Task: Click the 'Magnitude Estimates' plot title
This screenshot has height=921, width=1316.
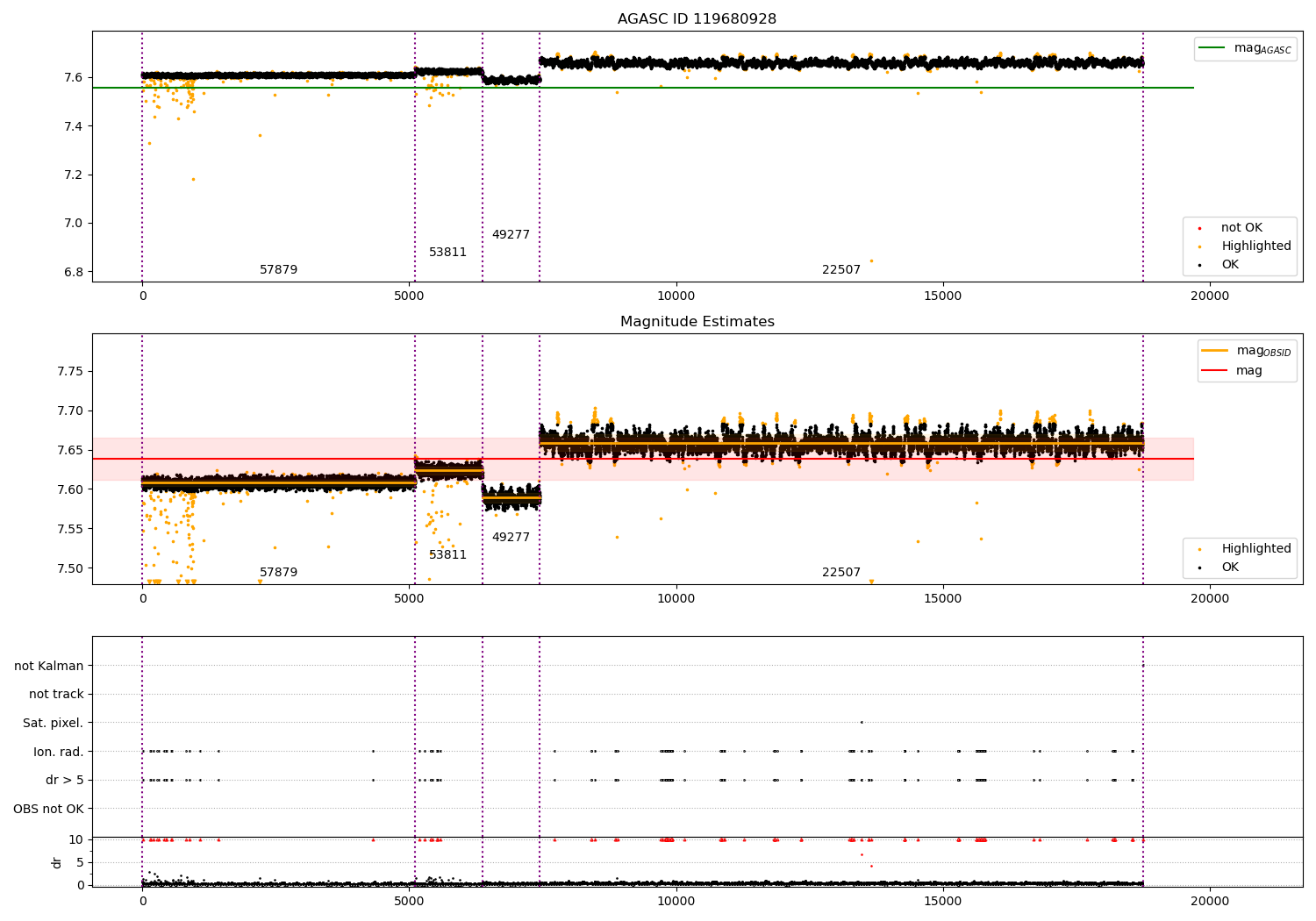Action: [x=697, y=322]
